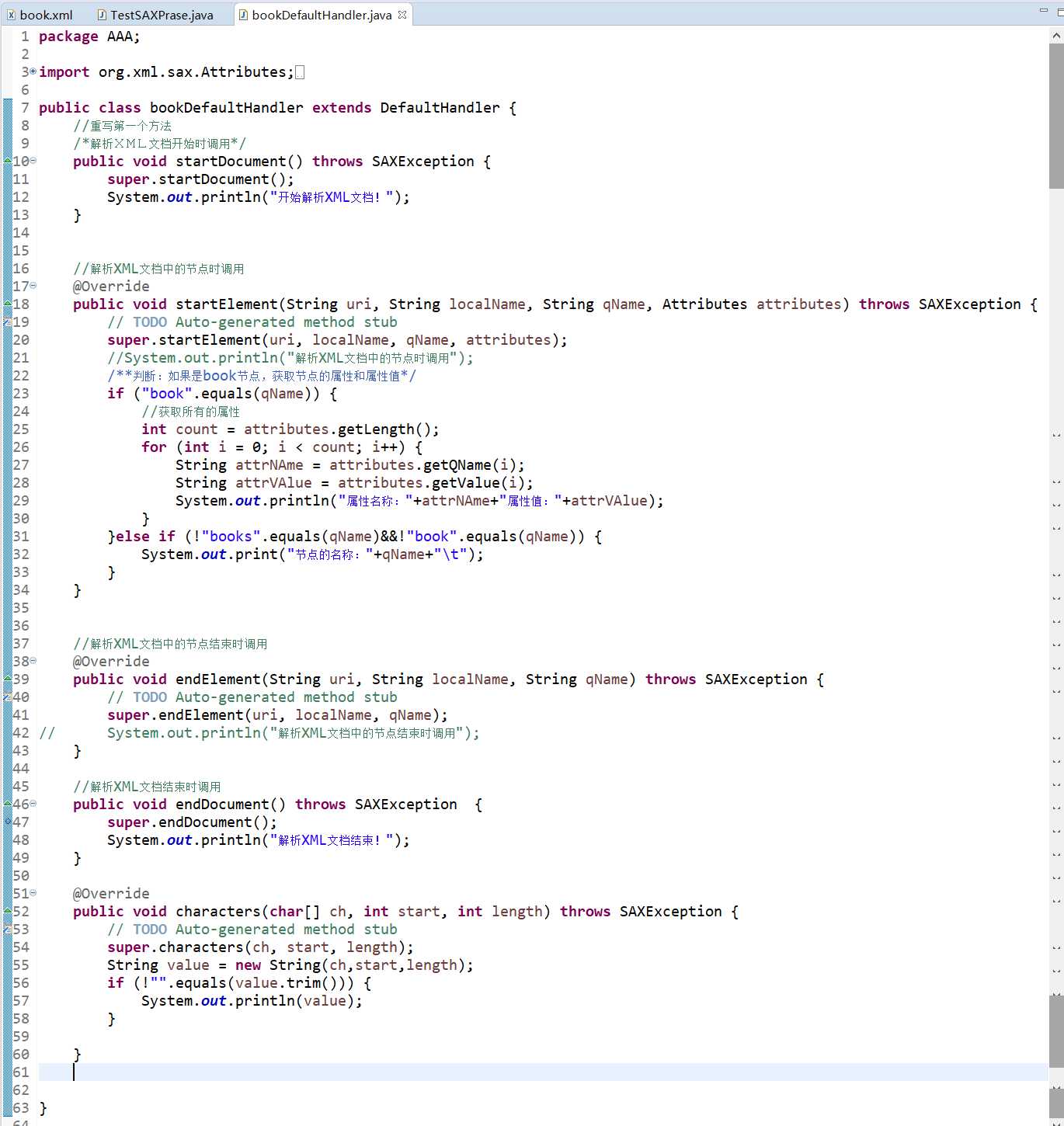Image resolution: width=1064 pixels, height=1126 pixels.
Task: Click the println on line 29
Action: point(419,501)
